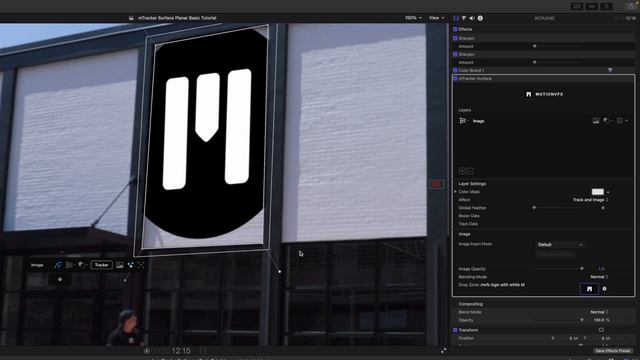This screenshot has width=640, height=360.
Task: Open the viewer zoom percentage dropdown
Action: click(x=413, y=18)
